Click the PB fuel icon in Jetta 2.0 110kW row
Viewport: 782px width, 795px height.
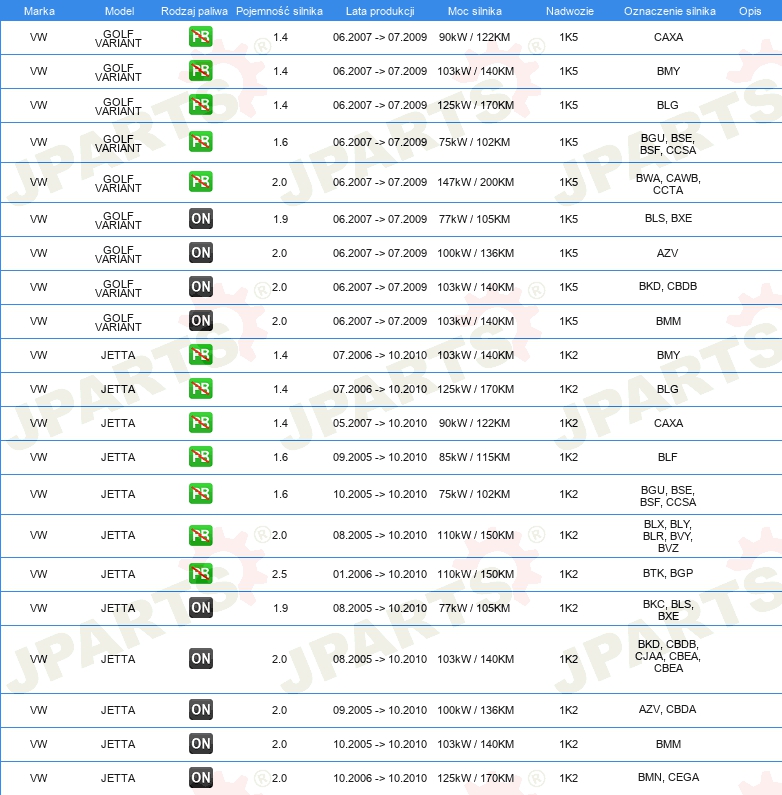(x=200, y=535)
